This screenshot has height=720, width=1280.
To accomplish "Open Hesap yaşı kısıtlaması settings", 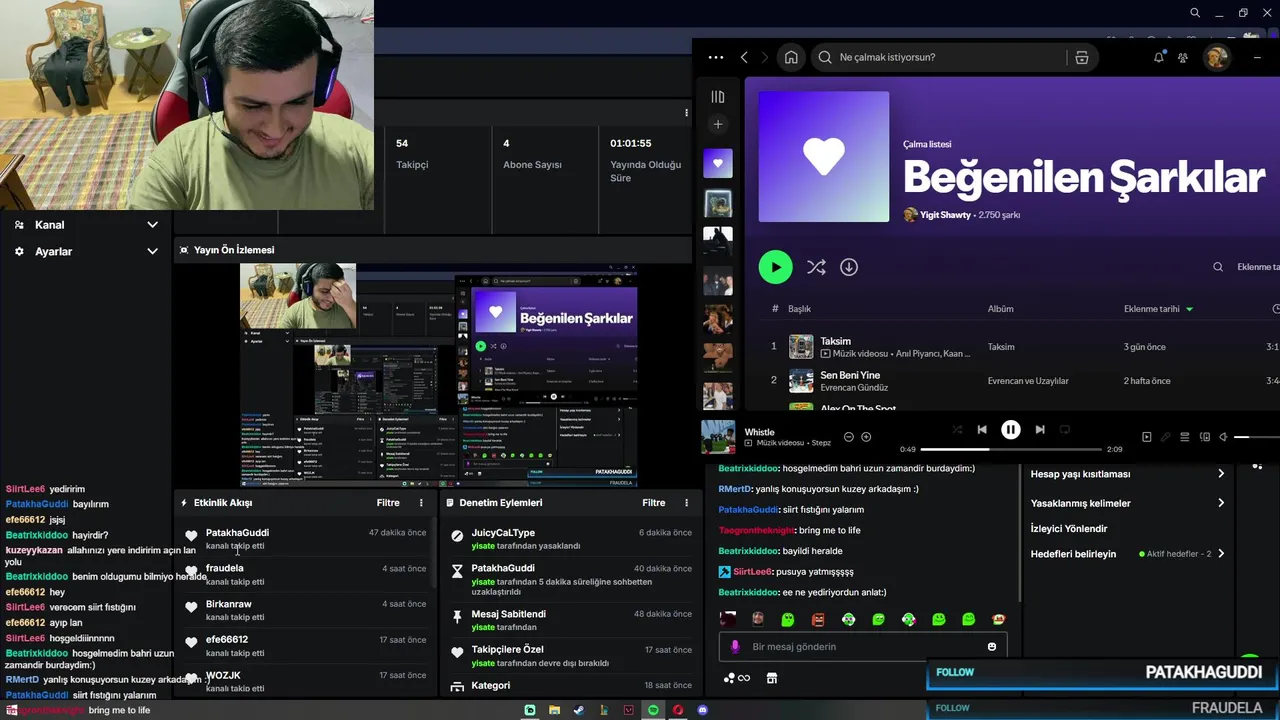I will [1127, 474].
